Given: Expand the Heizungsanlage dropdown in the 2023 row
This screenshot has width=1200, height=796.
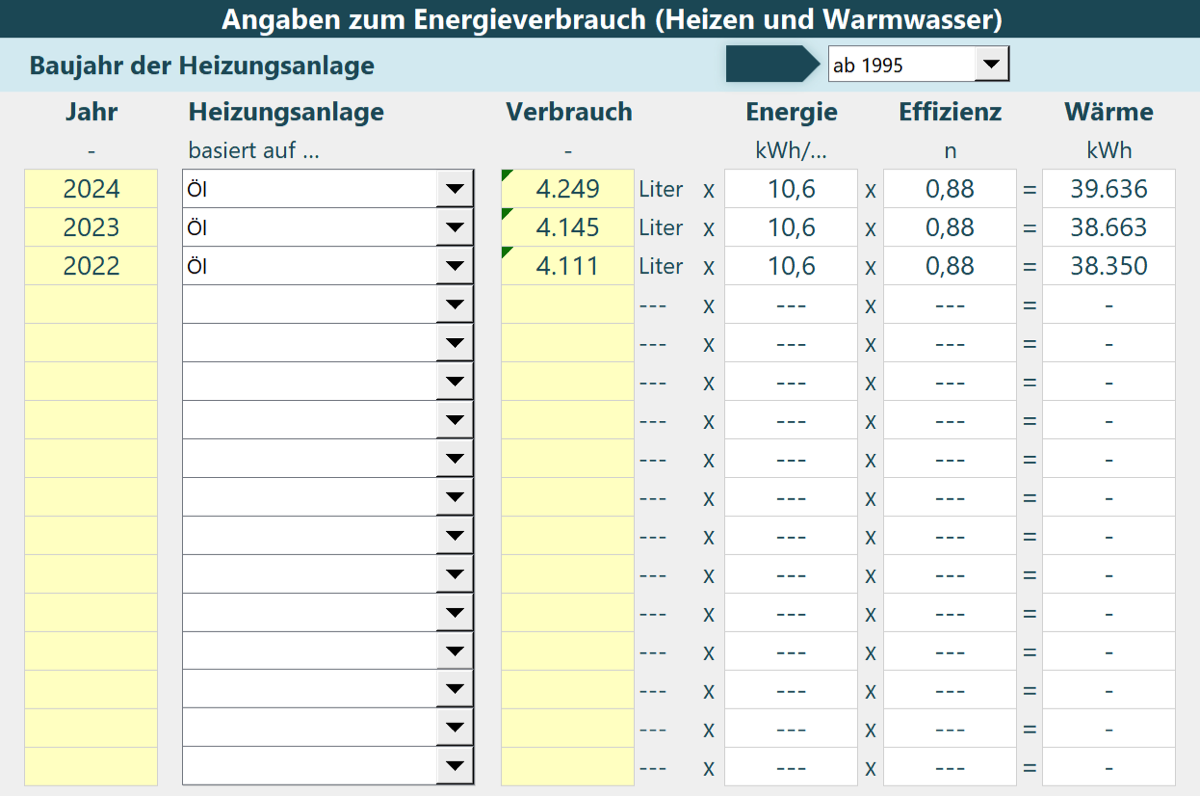Looking at the screenshot, I should click(x=455, y=227).
